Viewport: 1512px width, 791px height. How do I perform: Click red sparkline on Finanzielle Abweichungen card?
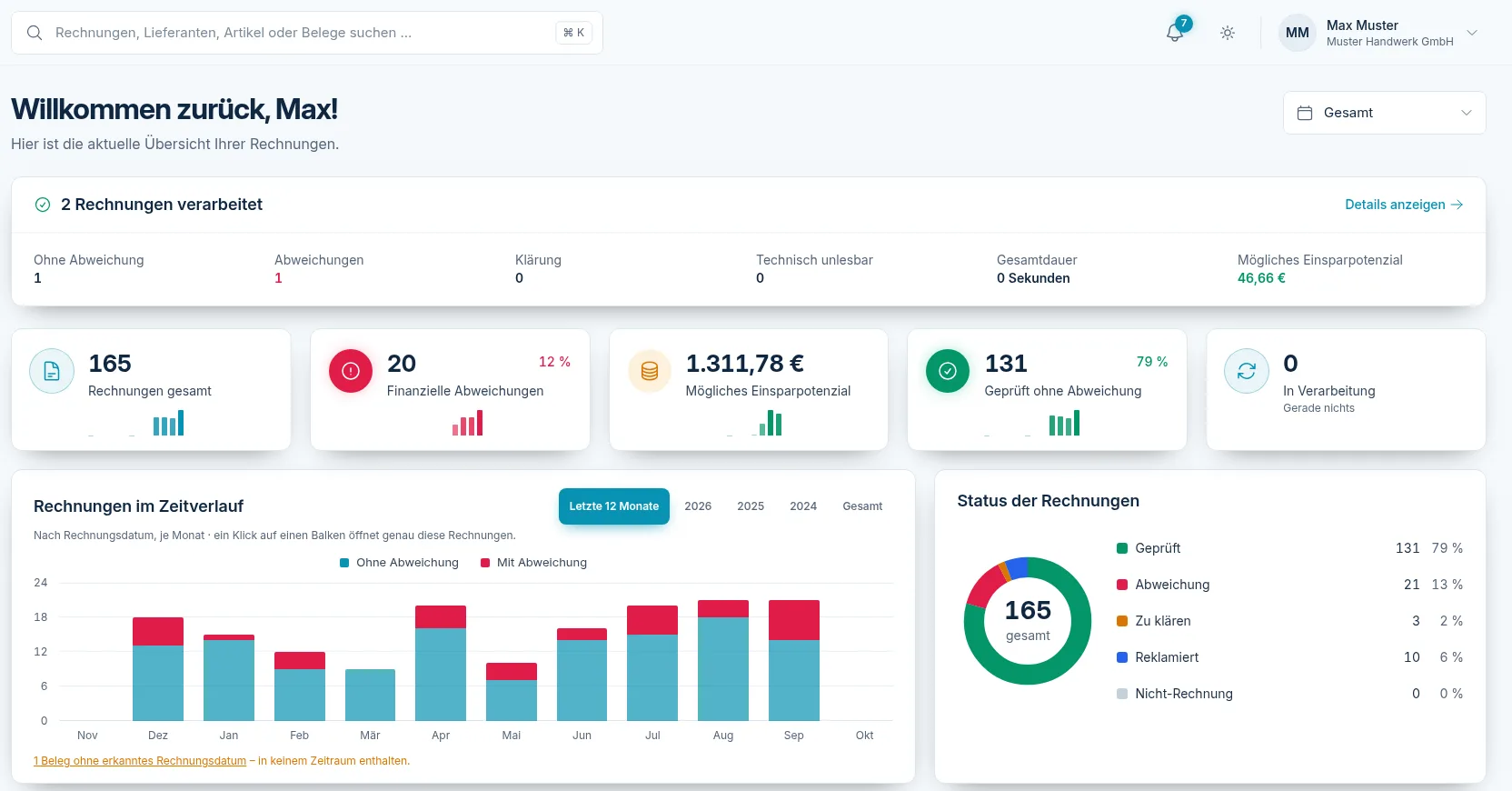(467, 423)
